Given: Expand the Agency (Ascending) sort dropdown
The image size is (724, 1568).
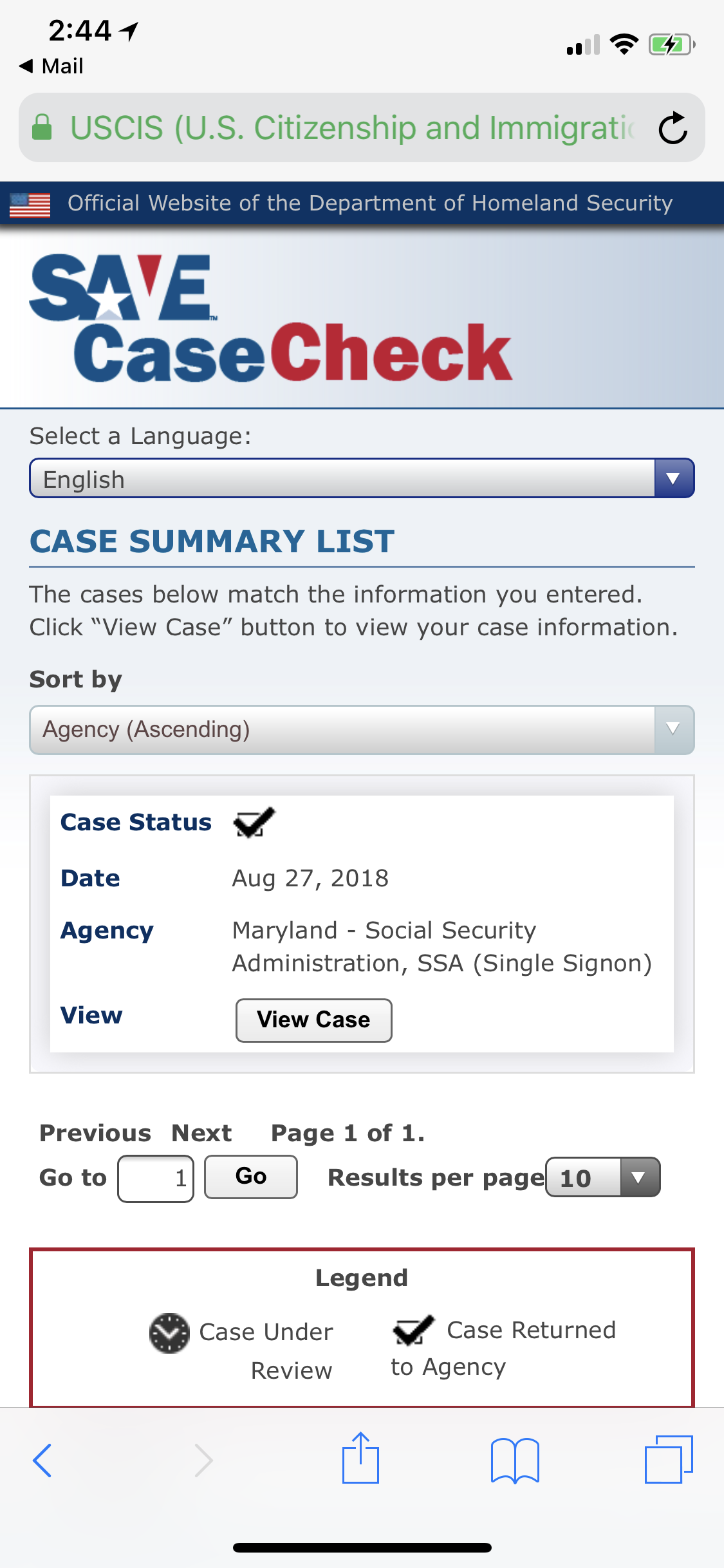Looking at the screenshot, I should coord(362,730).
